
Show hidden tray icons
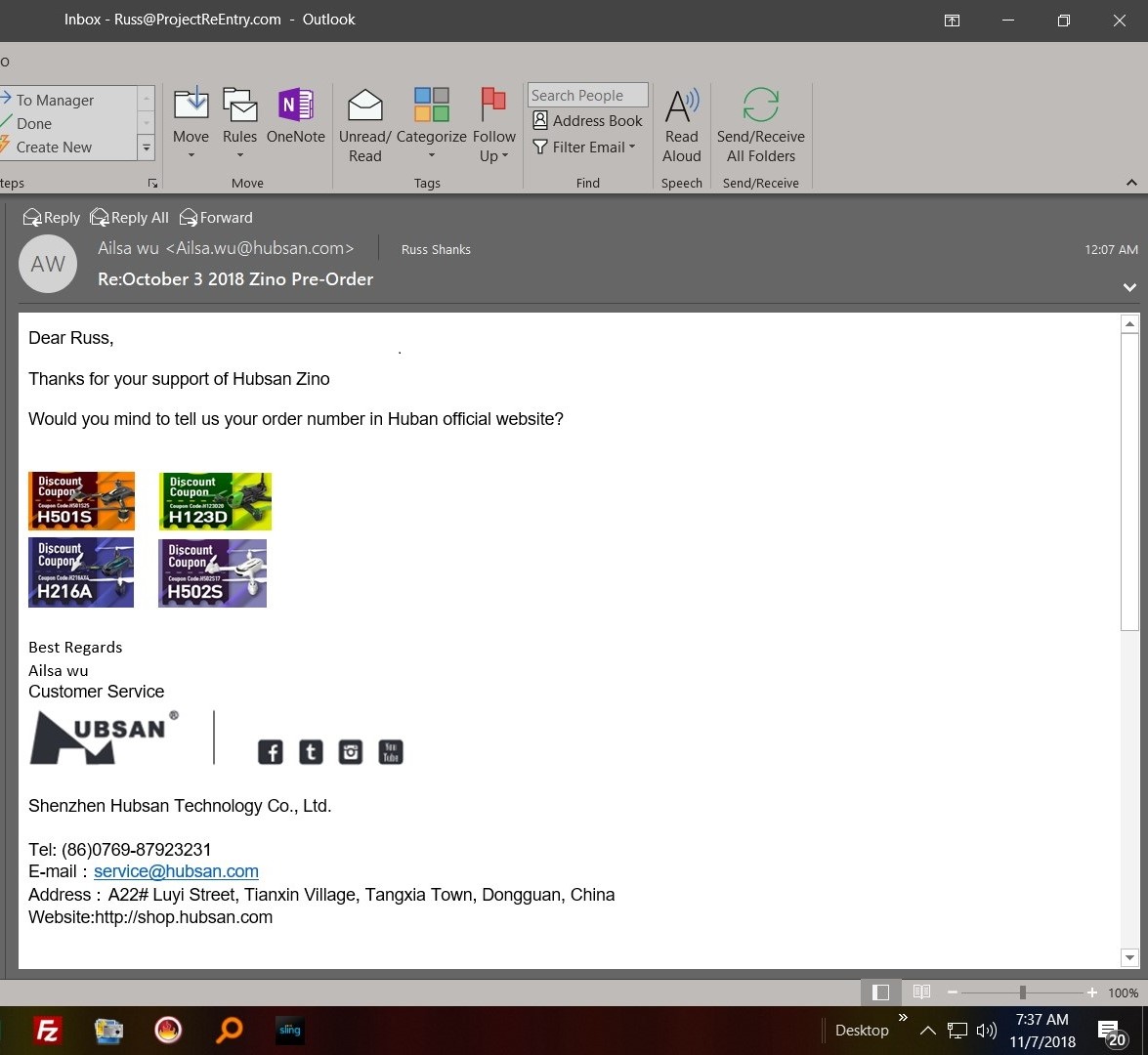[x=927, y=1031]
